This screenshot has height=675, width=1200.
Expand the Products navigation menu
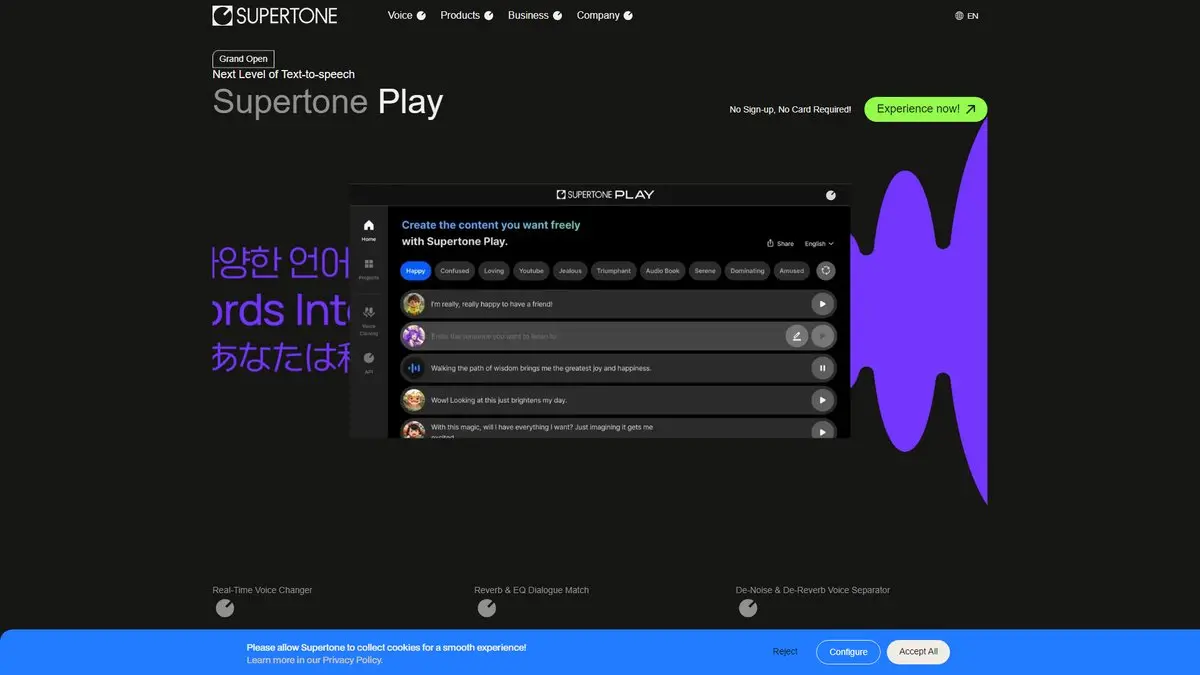pos(466,15)
